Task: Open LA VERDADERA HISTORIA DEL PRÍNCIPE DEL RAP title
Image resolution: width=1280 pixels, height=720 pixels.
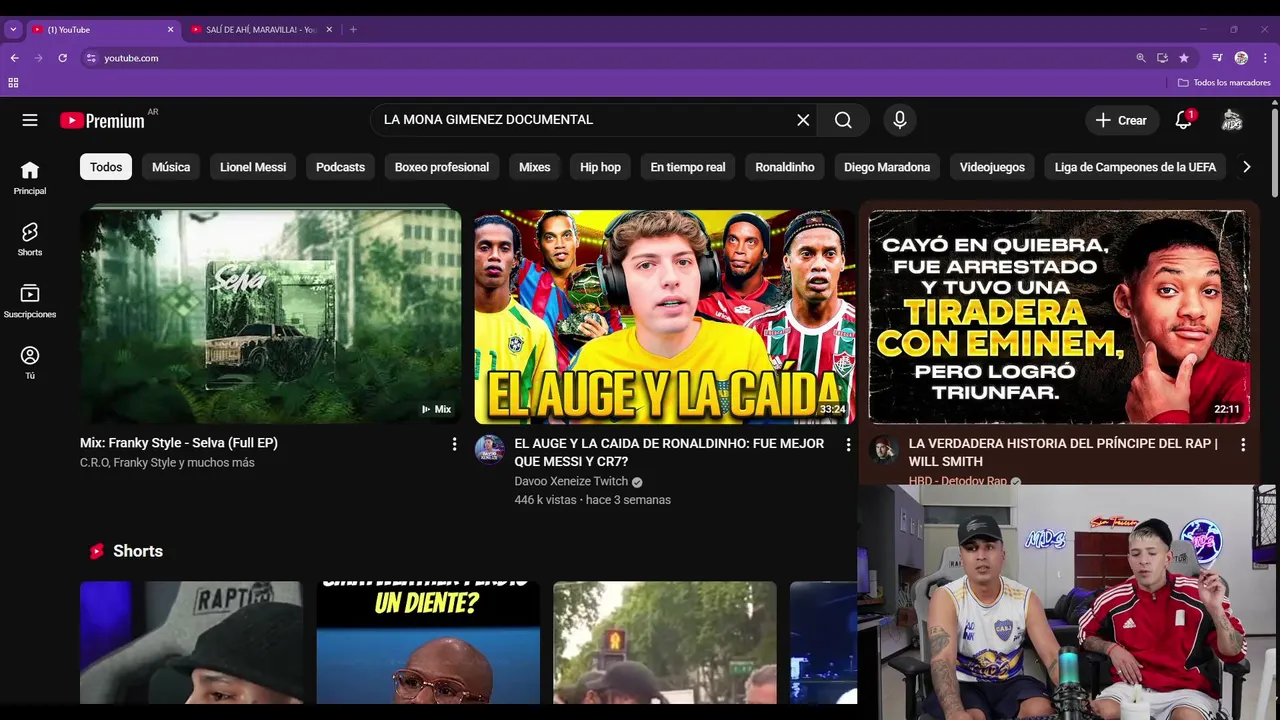Action: (1063, 452)
